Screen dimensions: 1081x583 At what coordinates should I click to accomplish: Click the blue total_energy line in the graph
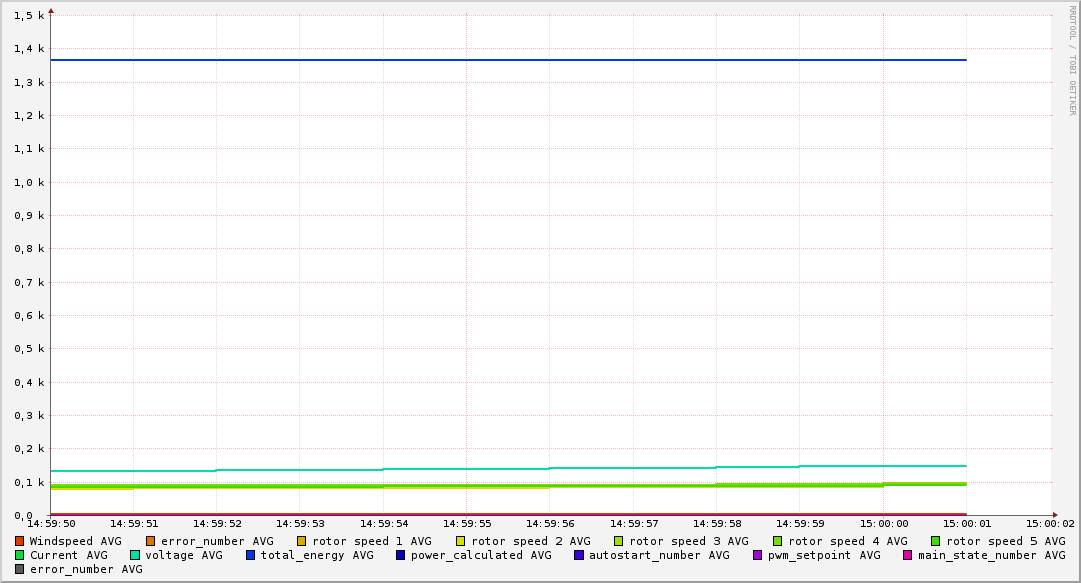coord(500,60)
